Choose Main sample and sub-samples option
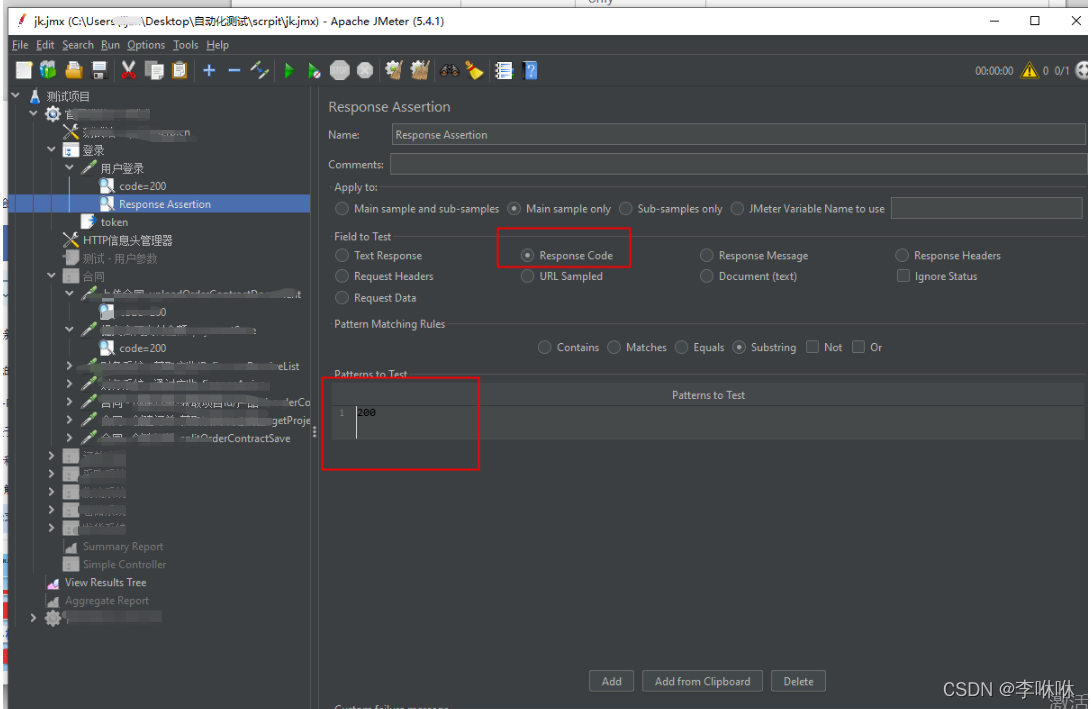The width and height of the screenshot is (1091, 709). tap(342, 208)
